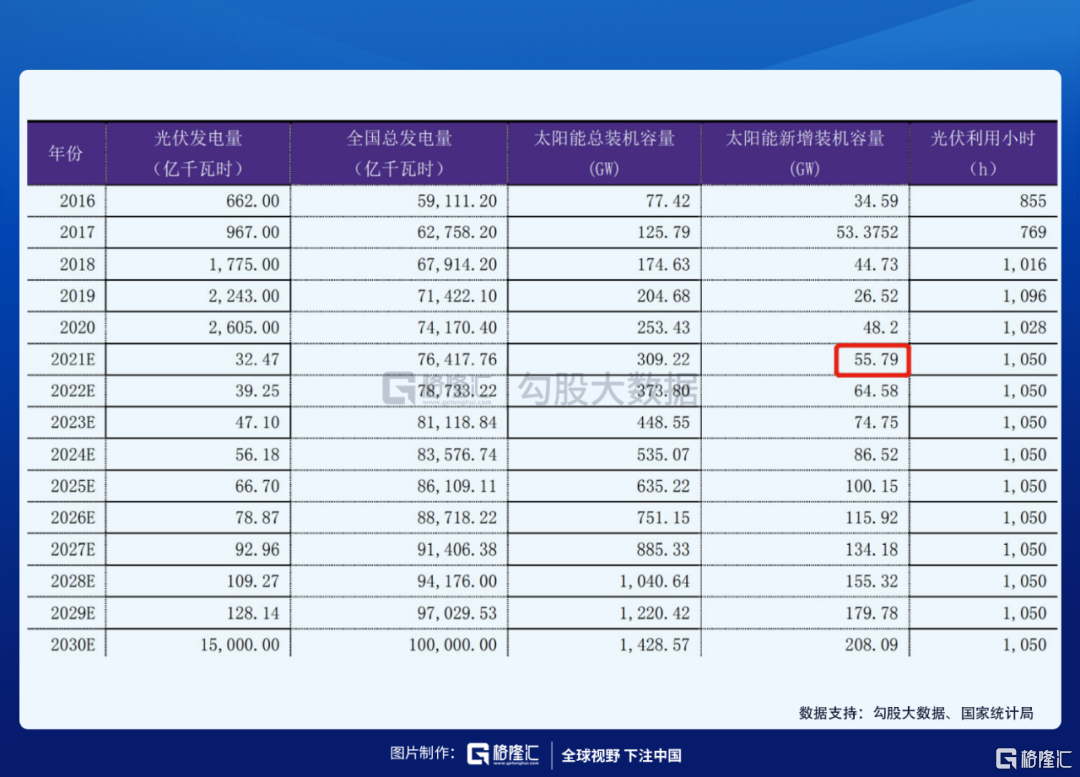
Task: Select the value 2,605.00
Action: point(245,328)
